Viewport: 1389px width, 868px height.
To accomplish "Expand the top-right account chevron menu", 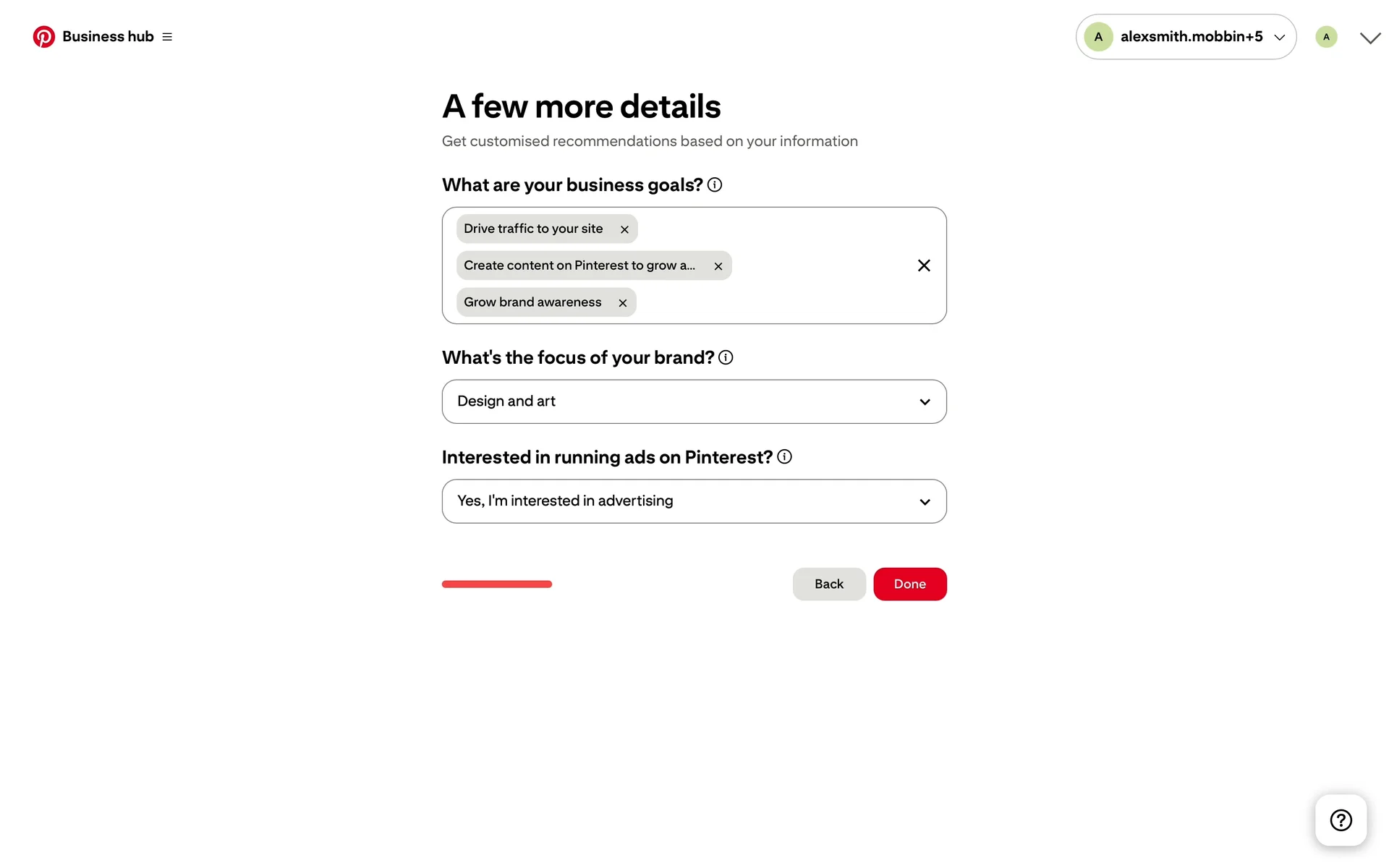I will tap(1370, 38).
